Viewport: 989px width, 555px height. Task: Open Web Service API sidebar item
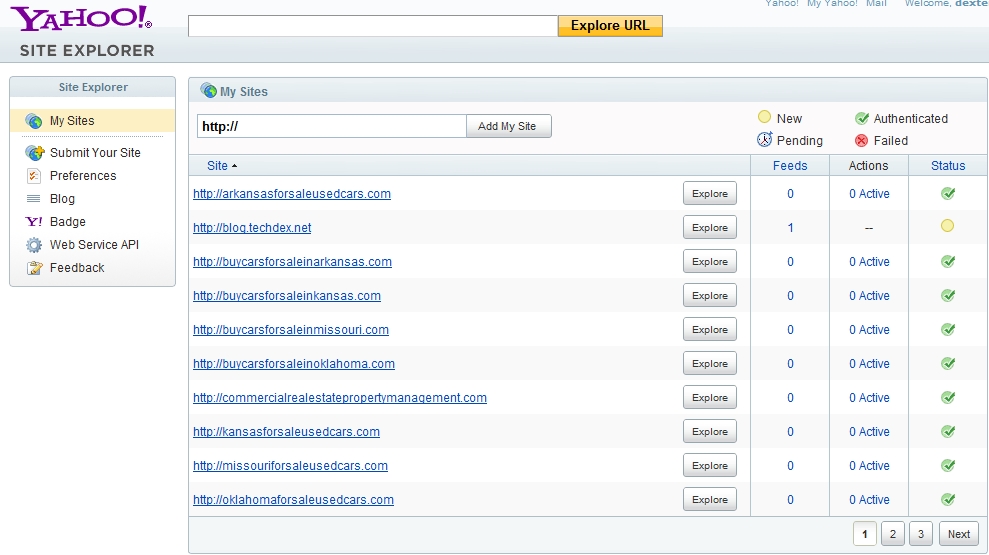(x=95, y=245)
